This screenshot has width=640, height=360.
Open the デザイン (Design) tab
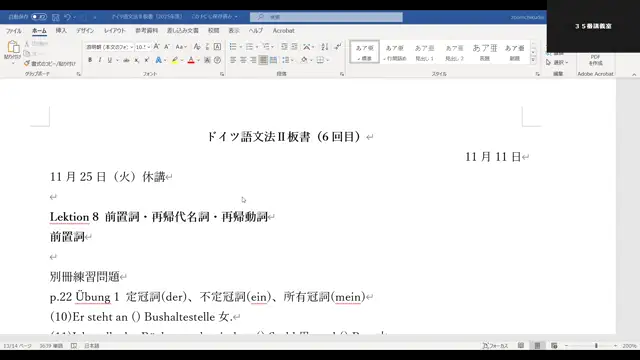[x=85, y=31]
